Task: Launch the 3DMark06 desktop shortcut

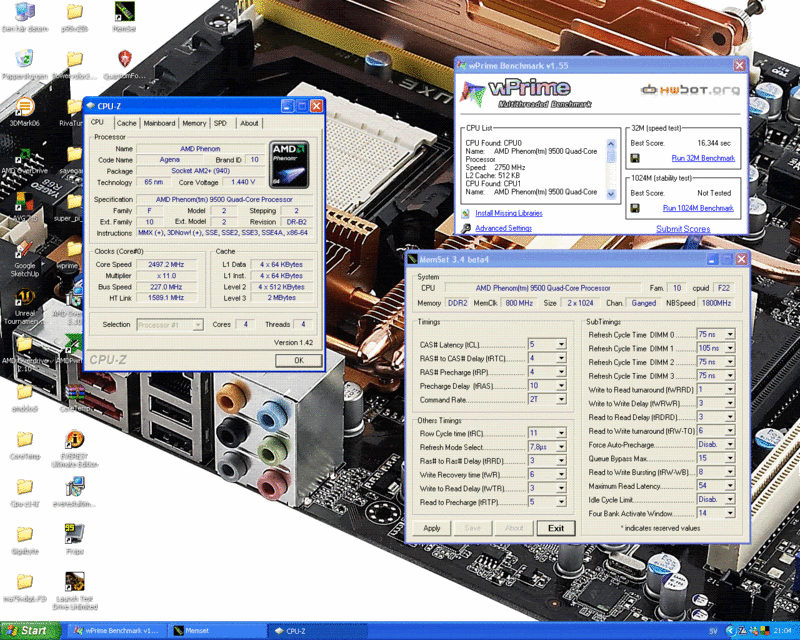Action: coord(24,107)
